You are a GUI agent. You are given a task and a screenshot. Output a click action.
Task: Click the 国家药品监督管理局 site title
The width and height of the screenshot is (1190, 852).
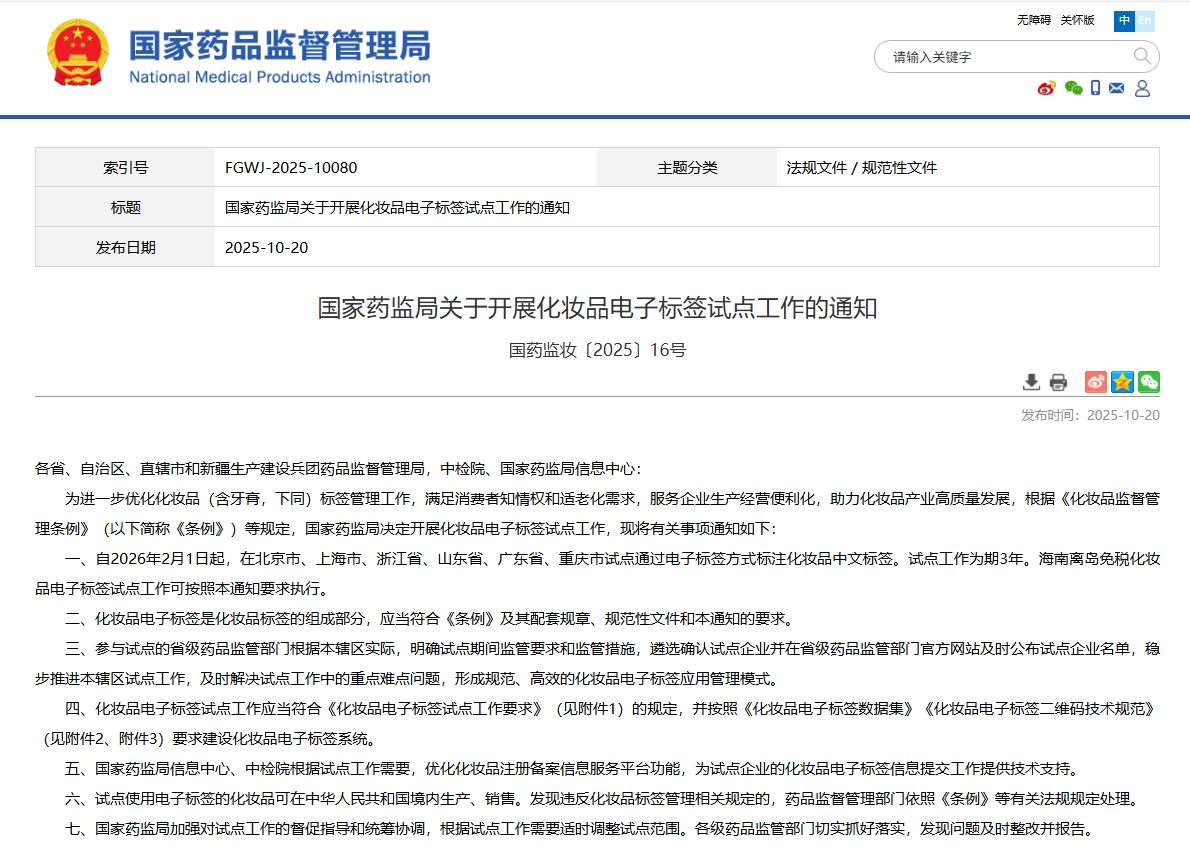click(x=280, y=46)
